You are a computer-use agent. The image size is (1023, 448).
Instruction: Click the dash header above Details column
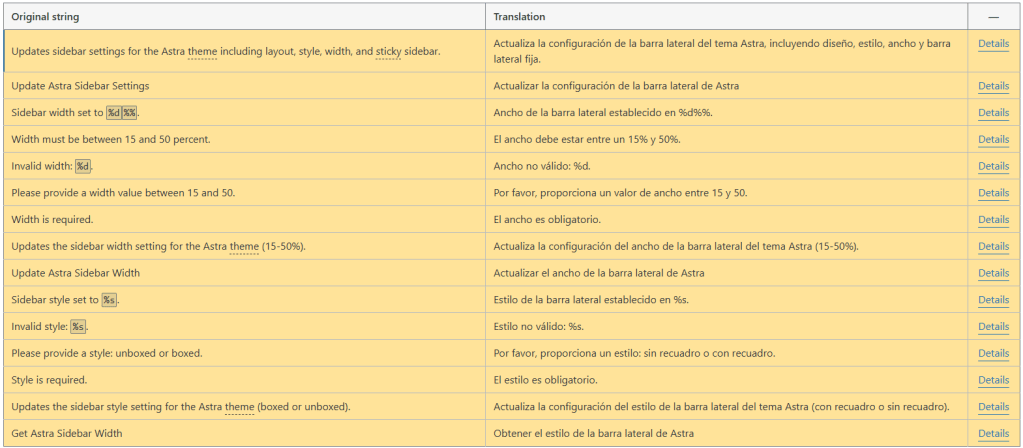point(993,17)
